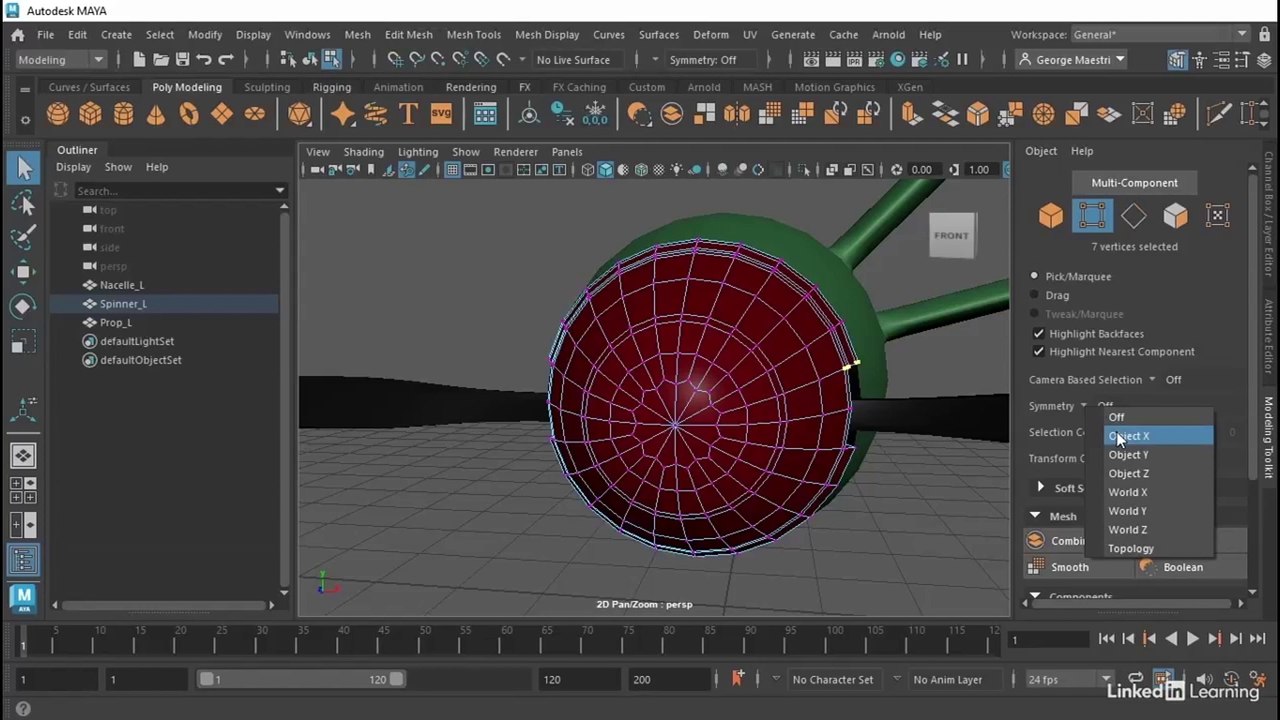Select Nacelle_L in the Outliner
Viewport: 1280px width, 720px height.
[x=122, y=285]
